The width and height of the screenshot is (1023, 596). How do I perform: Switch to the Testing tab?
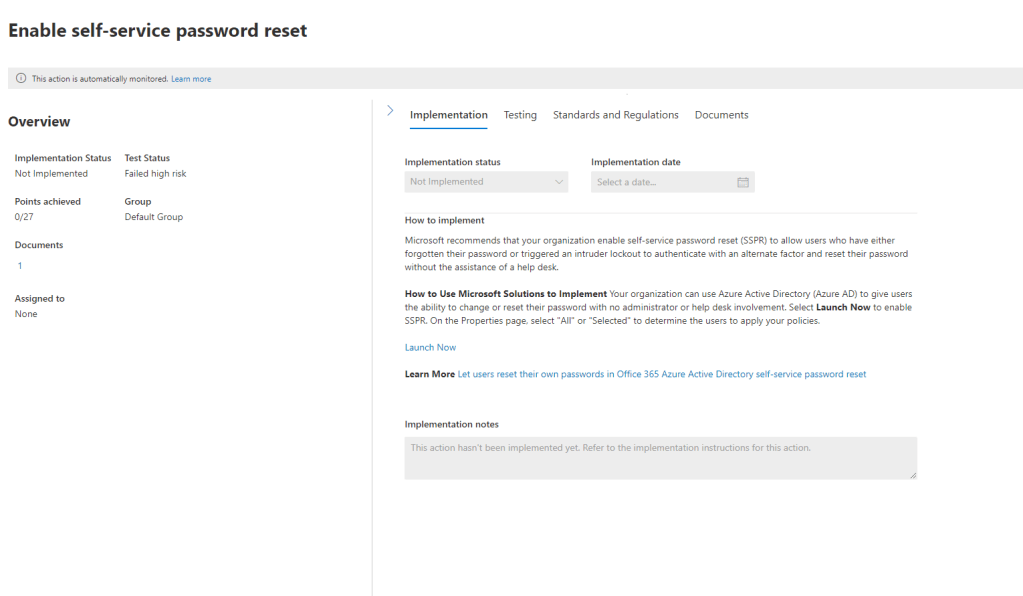click(520, 115)
